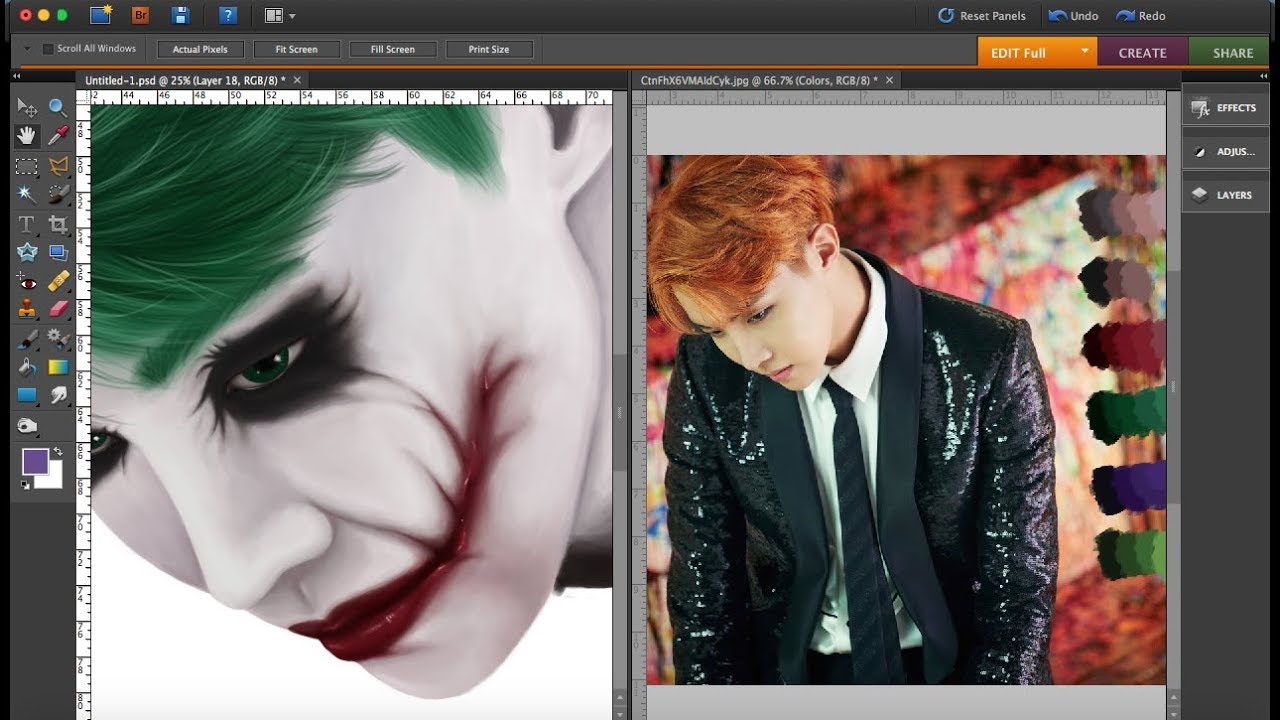Click the Print Size button
The image size is (1280, 720).
coord(488,49)
